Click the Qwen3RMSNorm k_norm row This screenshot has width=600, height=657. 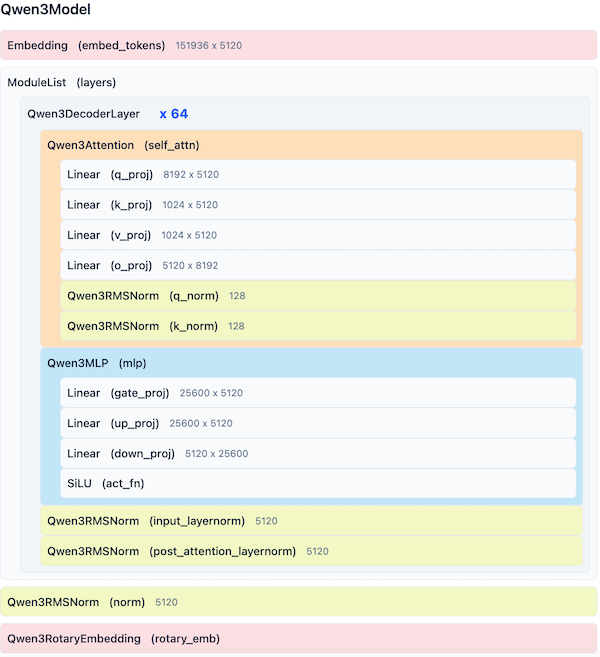tap(317, 326)
